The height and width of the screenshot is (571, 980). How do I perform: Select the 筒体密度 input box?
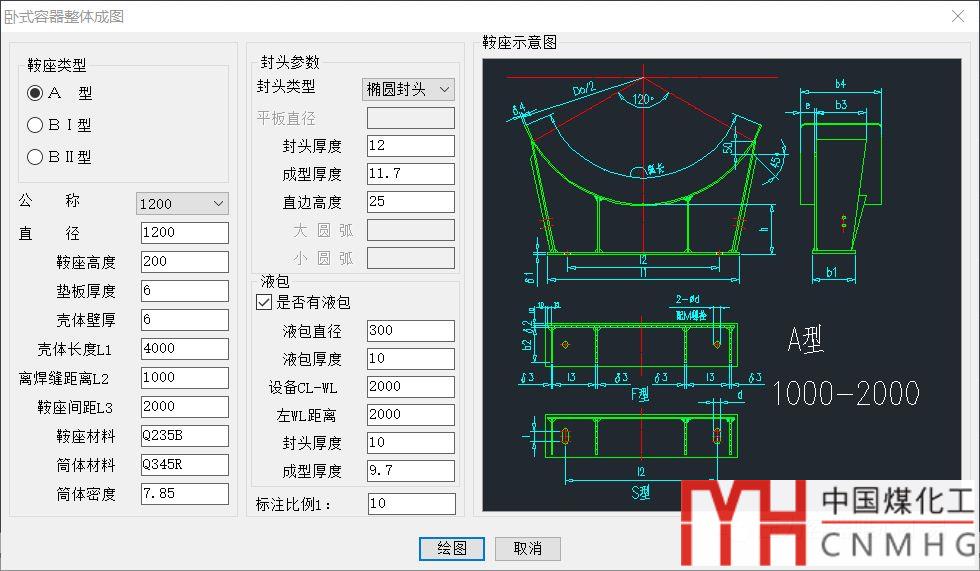click(x=184, y=494)
